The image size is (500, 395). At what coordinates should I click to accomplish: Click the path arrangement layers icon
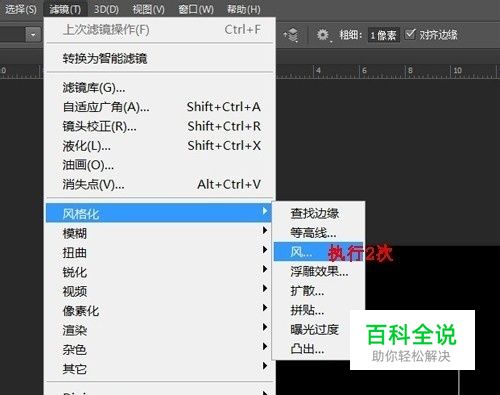click(291, 35)
